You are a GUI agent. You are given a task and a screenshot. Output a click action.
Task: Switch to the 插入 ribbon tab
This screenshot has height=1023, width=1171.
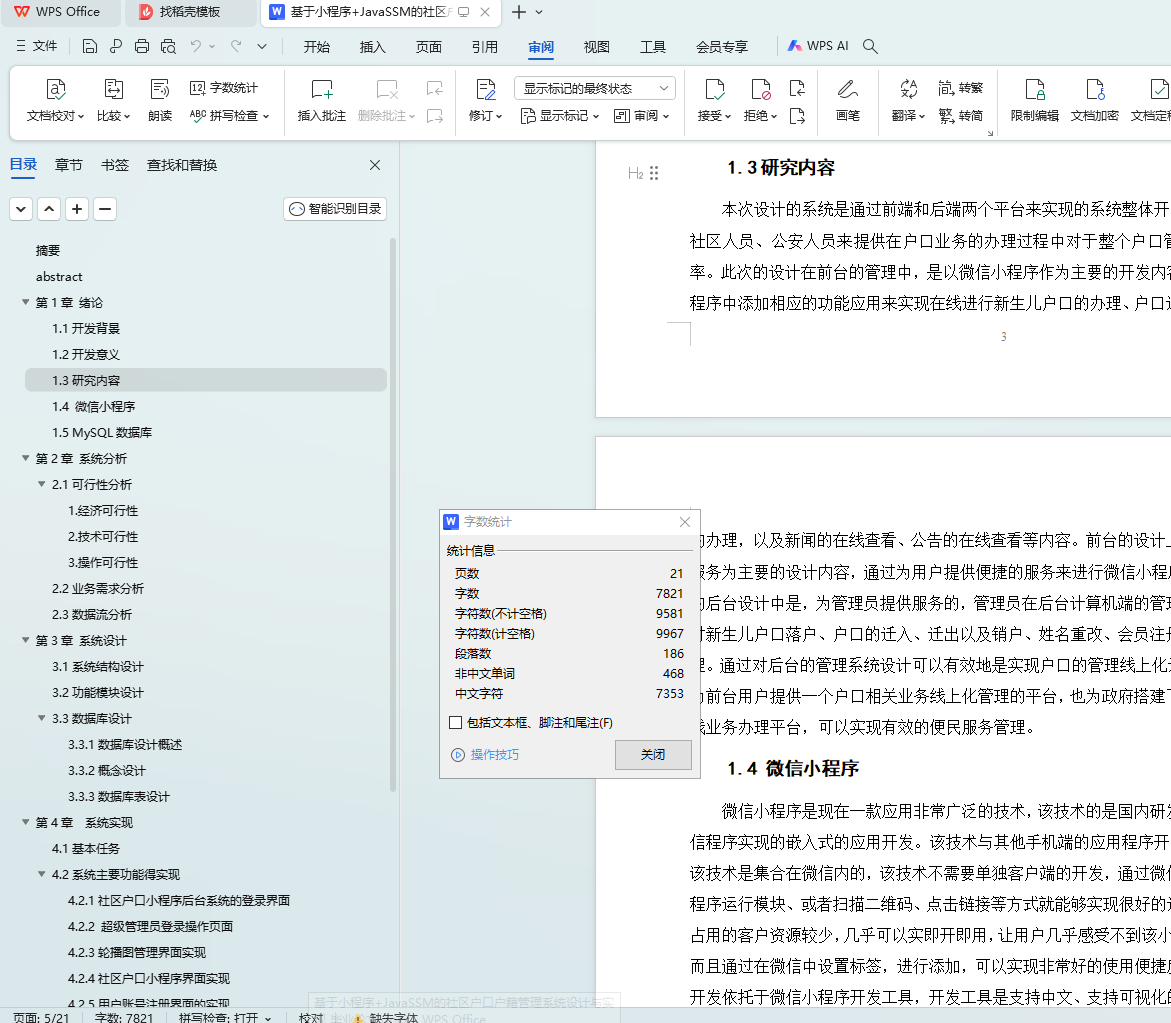(x=373, y=47)
